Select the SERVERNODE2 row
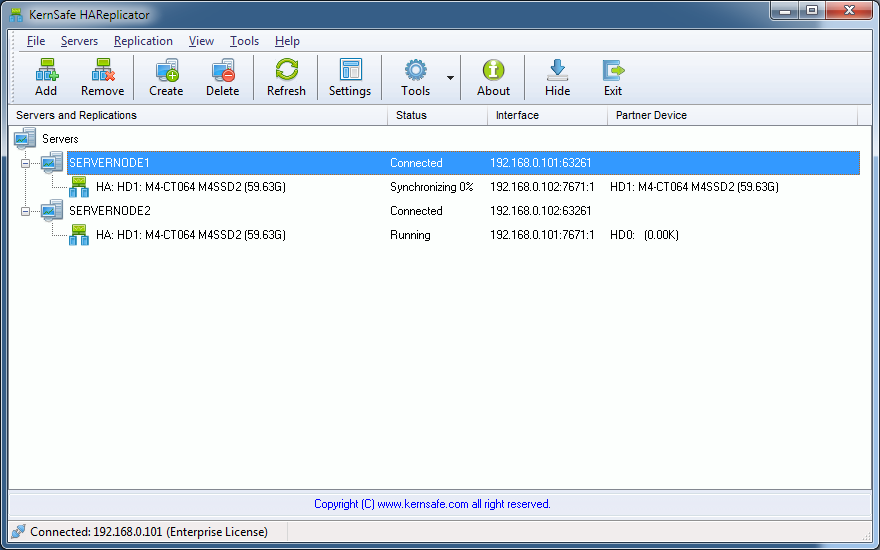This screenshot has width=880, height=550. [109, 211]
